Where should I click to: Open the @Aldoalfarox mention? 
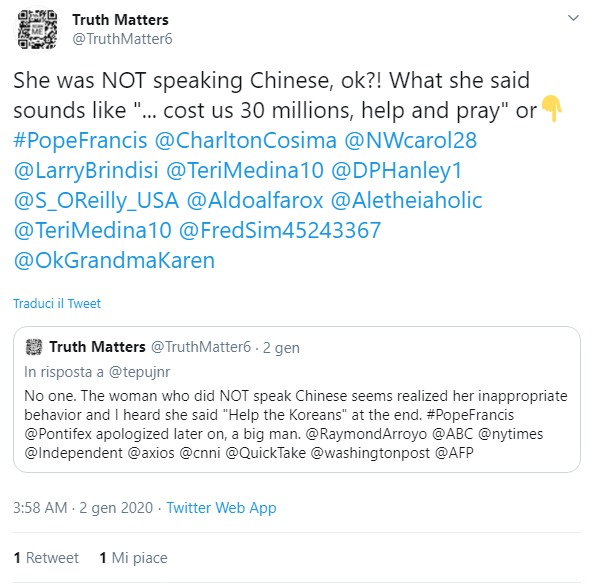click(x=255, y=200)
